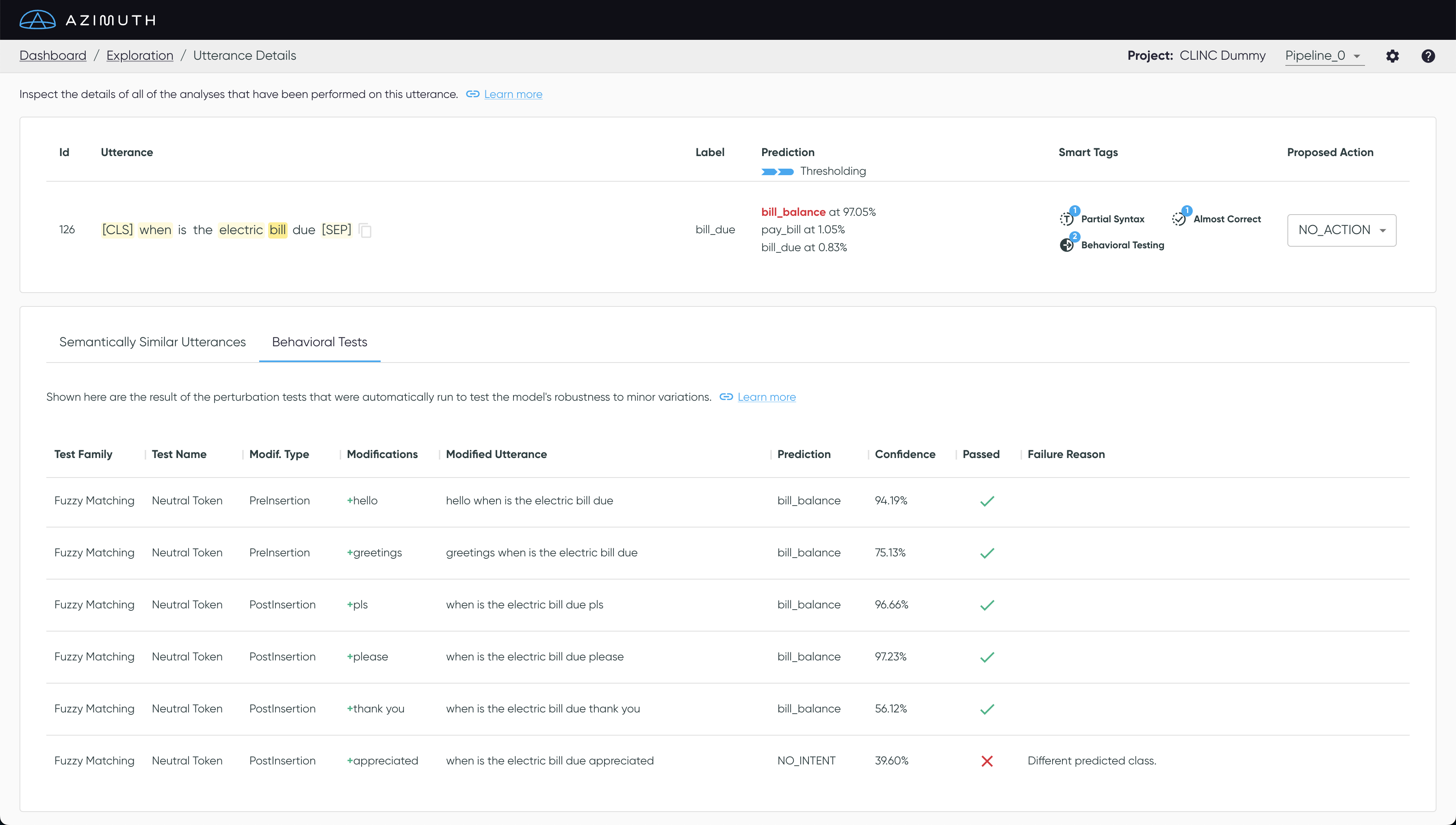Open the NO_ACTION proposed action dropdown
Viewport: 1456px width, 825px height.
[1341, 230]
